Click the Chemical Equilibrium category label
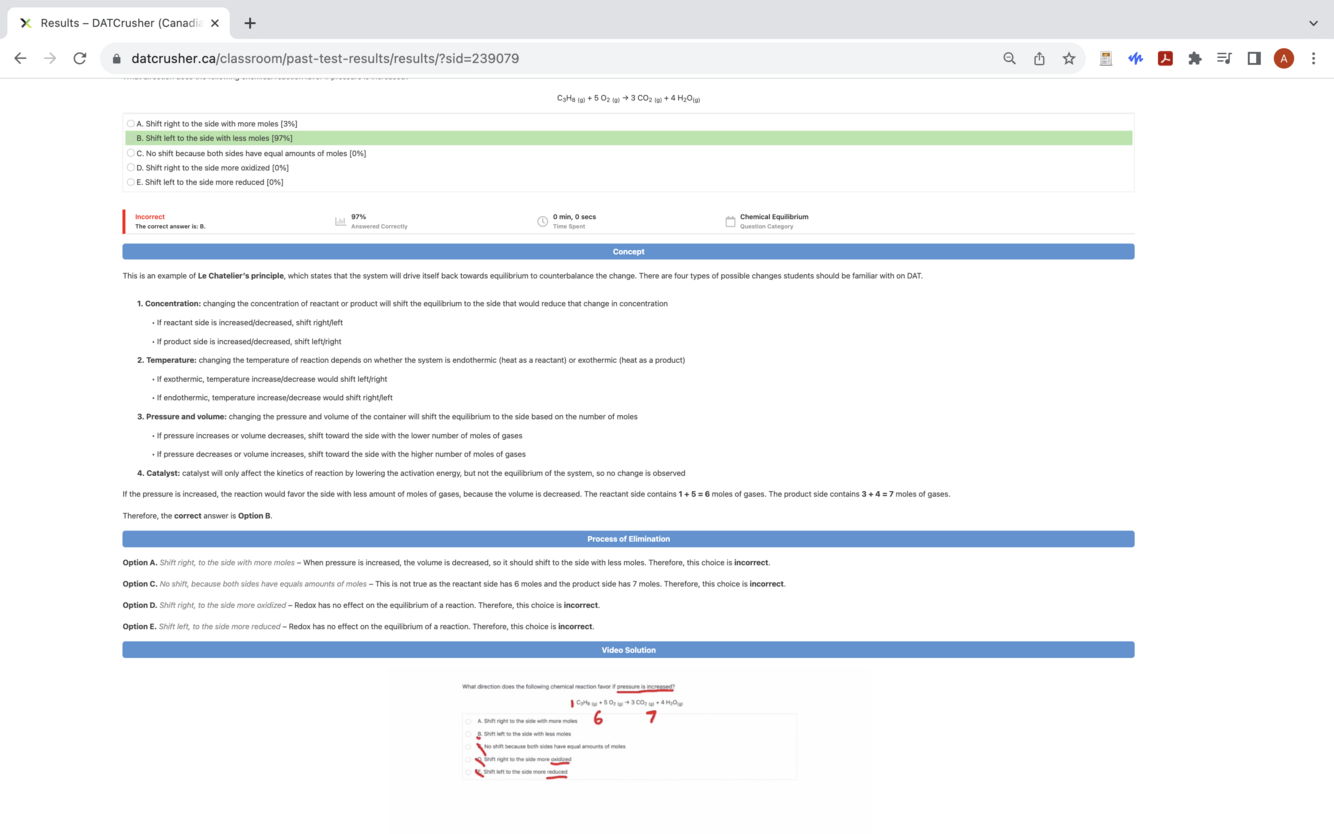 774,217
